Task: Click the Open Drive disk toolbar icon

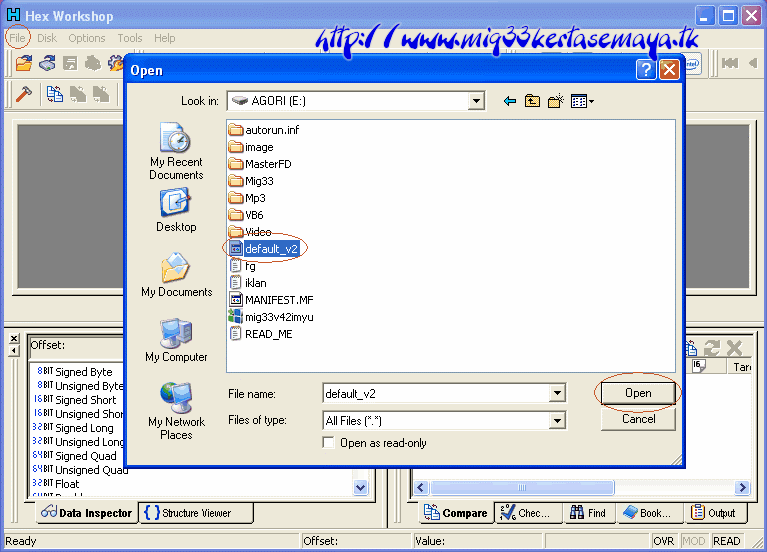Action: [47, 63]
